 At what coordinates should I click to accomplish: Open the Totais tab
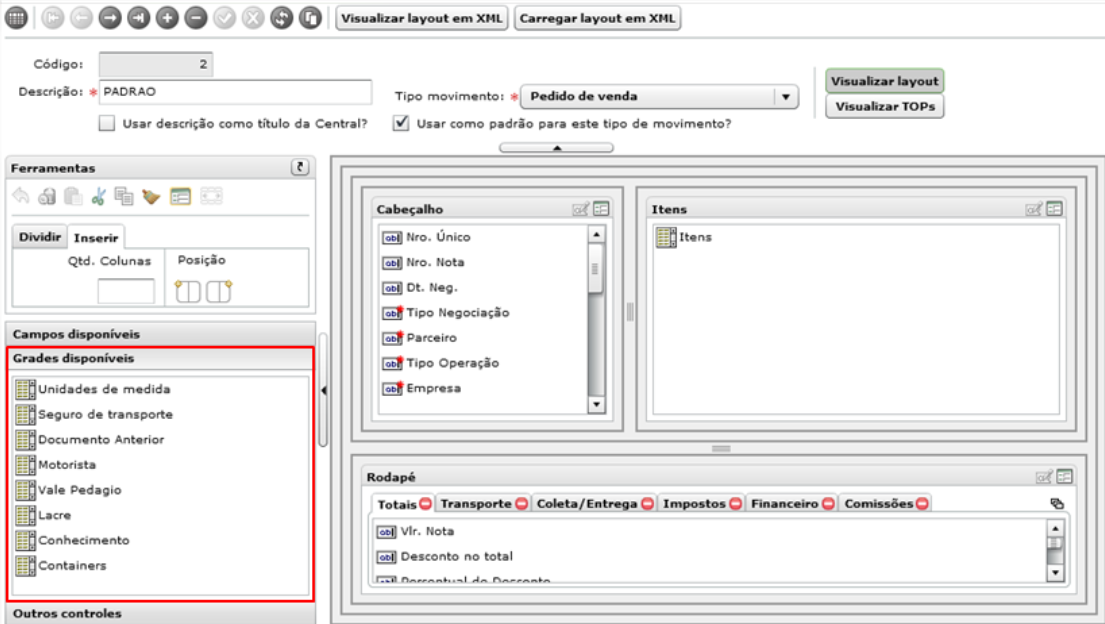397,504
